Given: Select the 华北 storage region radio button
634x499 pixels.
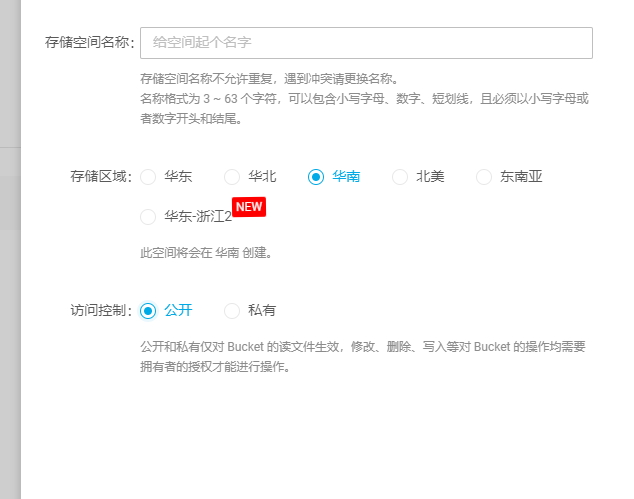Looking at the screenshot, I should tap(232, 177).
